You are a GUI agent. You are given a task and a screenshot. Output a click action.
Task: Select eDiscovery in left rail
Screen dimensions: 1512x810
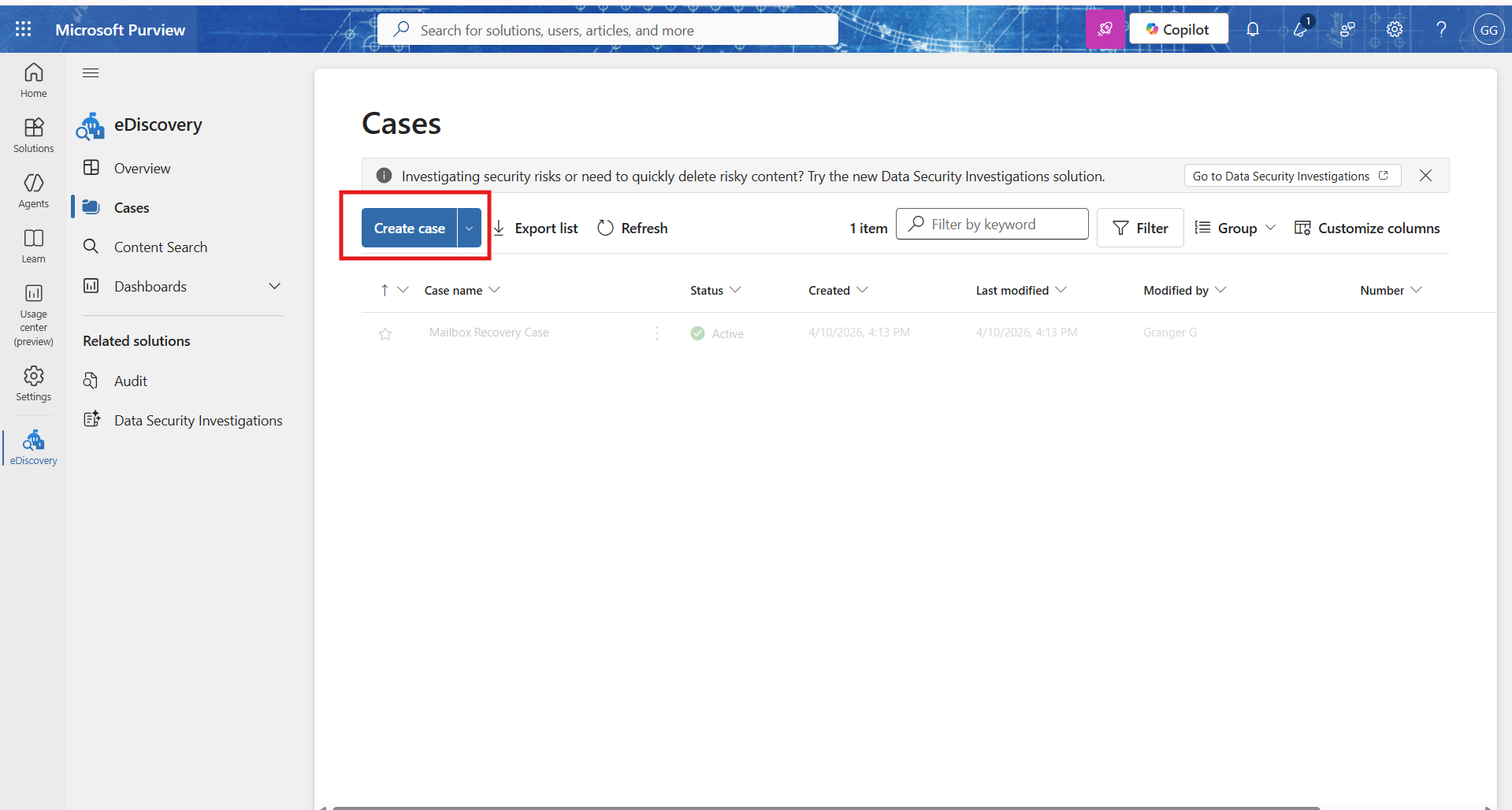(33, 448)
